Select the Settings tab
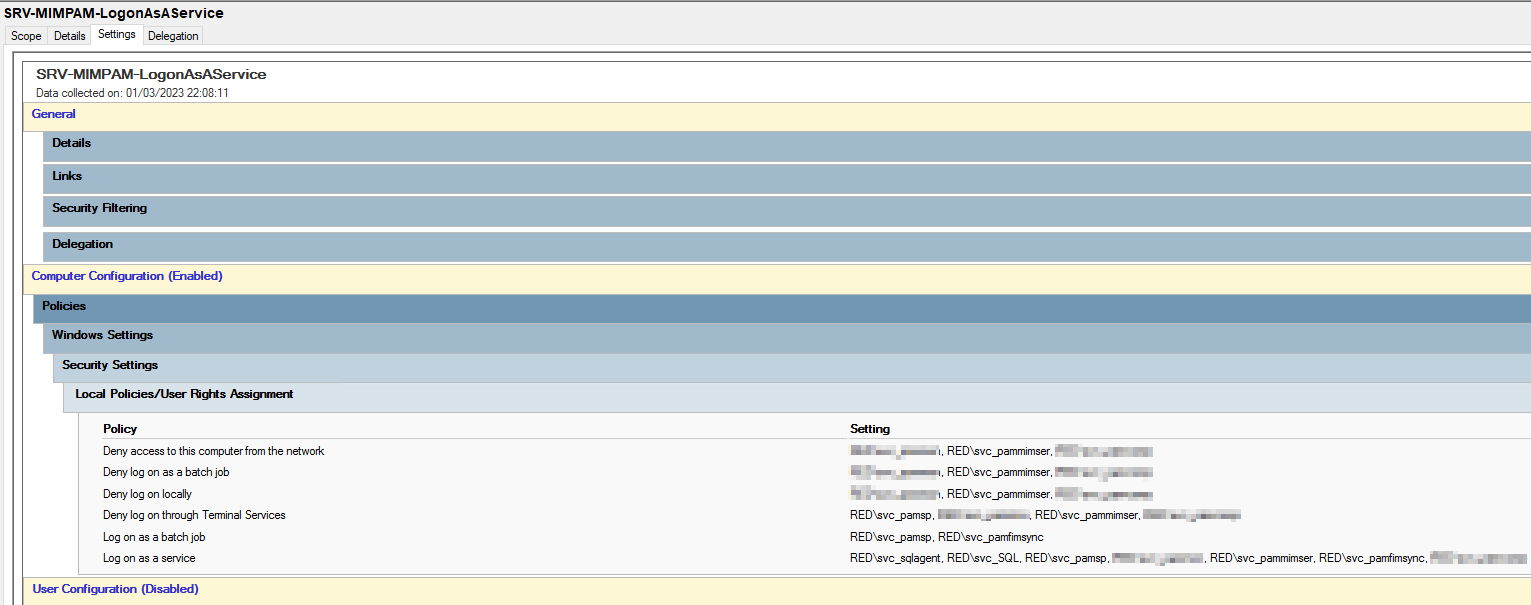 pyautogui.click(x=117, y=35)
